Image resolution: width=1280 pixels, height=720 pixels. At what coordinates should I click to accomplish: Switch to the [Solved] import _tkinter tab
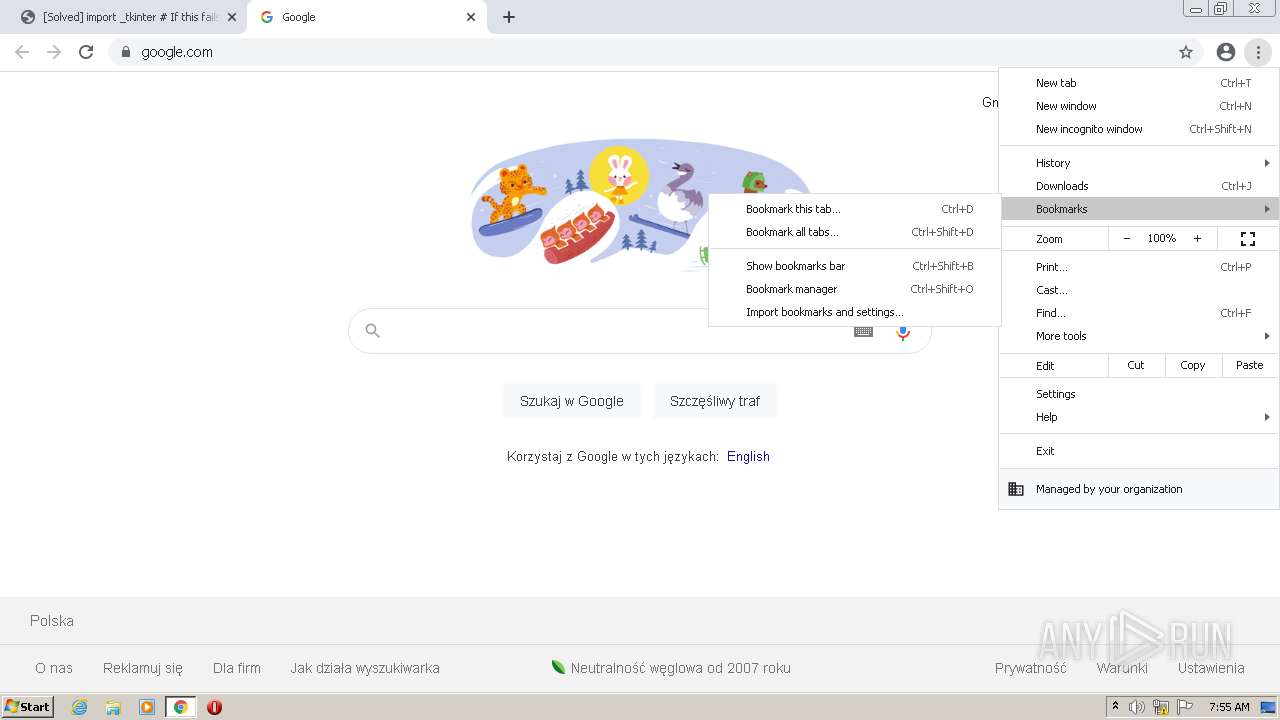123,17
